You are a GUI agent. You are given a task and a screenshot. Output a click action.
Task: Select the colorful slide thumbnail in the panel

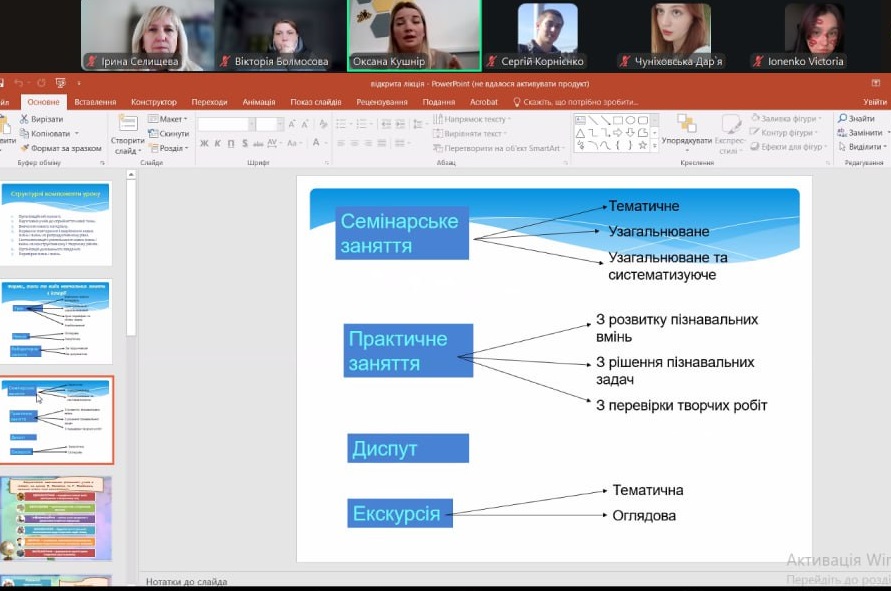click(57, 518)
